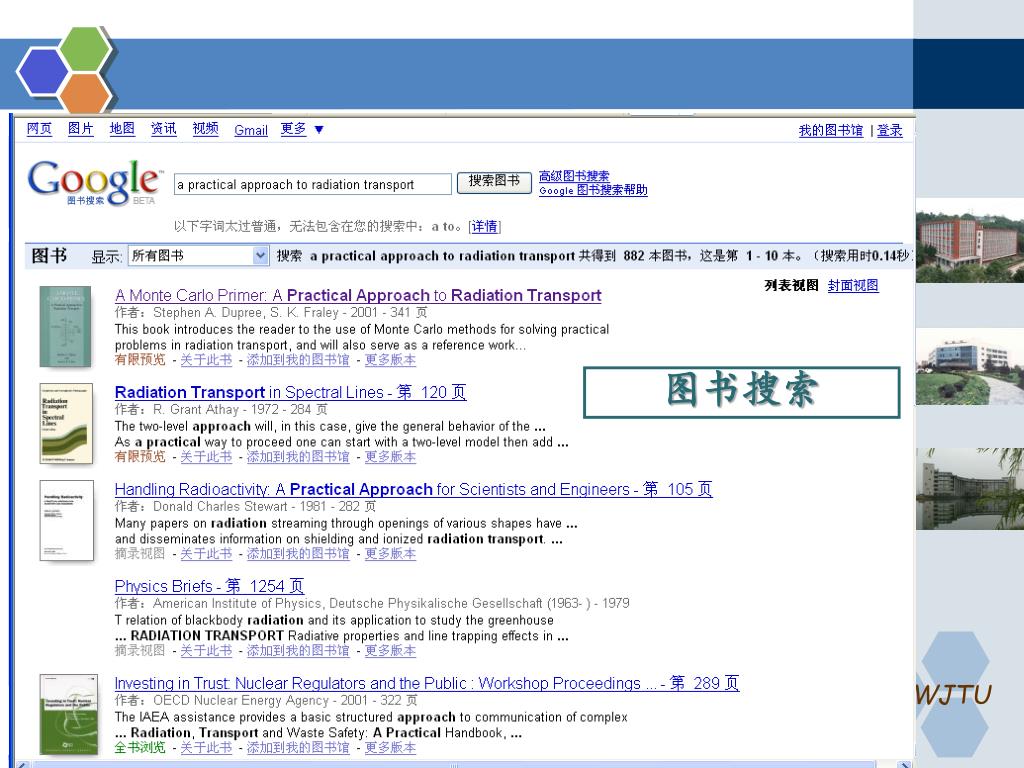Click the 登录 (Sign in) link
This screenshot has height=768, width=1024.
coord(889,130)
